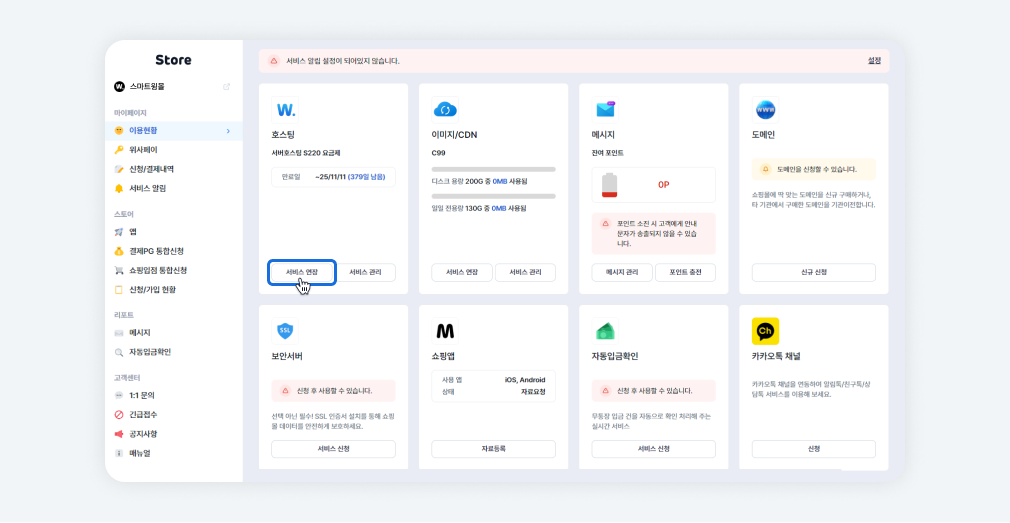Click 서비스 관리 button in 호스팅 card
Viewport: 1010px width, 523px height.
click(365, 272)
